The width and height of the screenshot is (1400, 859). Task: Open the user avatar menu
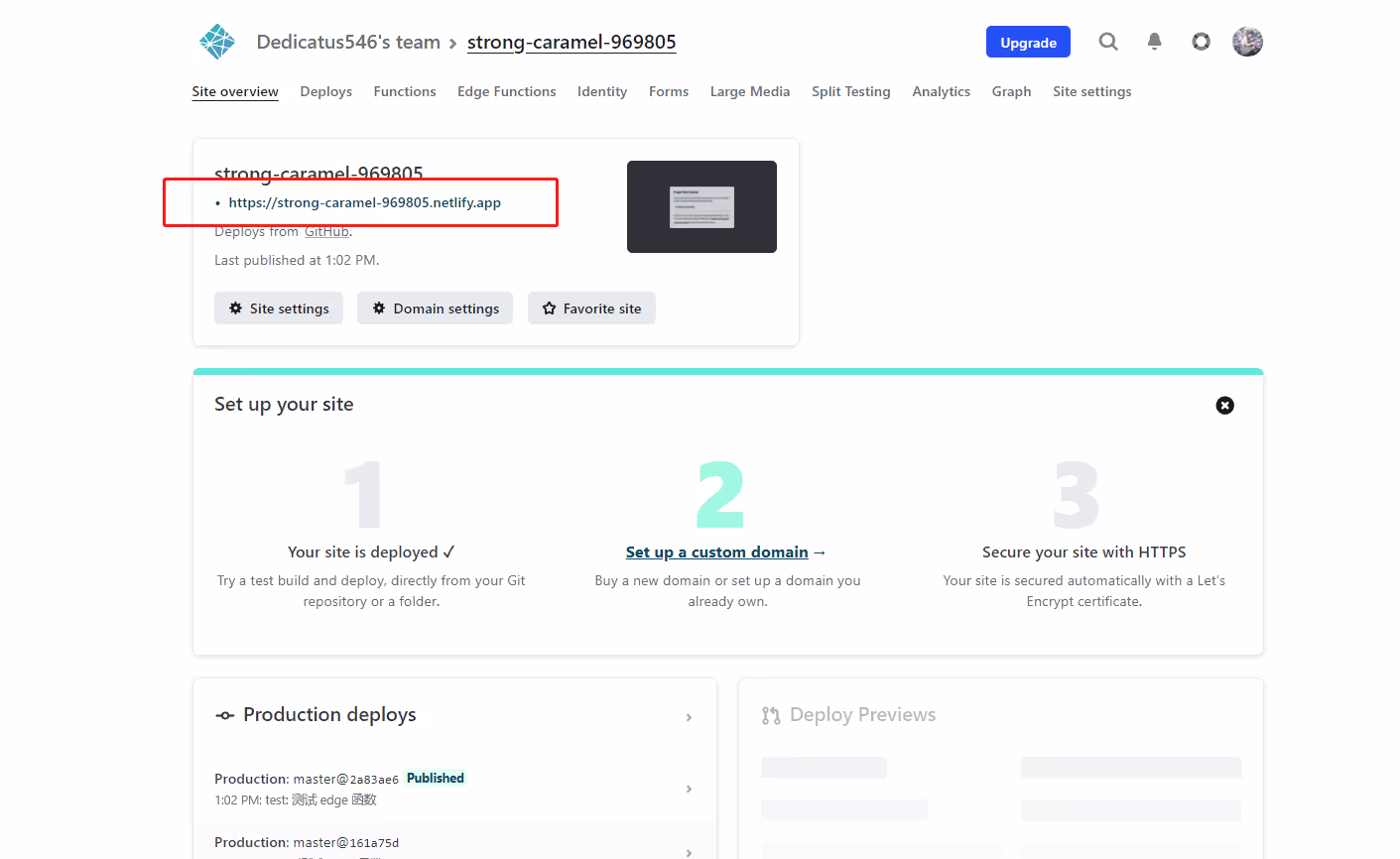[1247, 42]
